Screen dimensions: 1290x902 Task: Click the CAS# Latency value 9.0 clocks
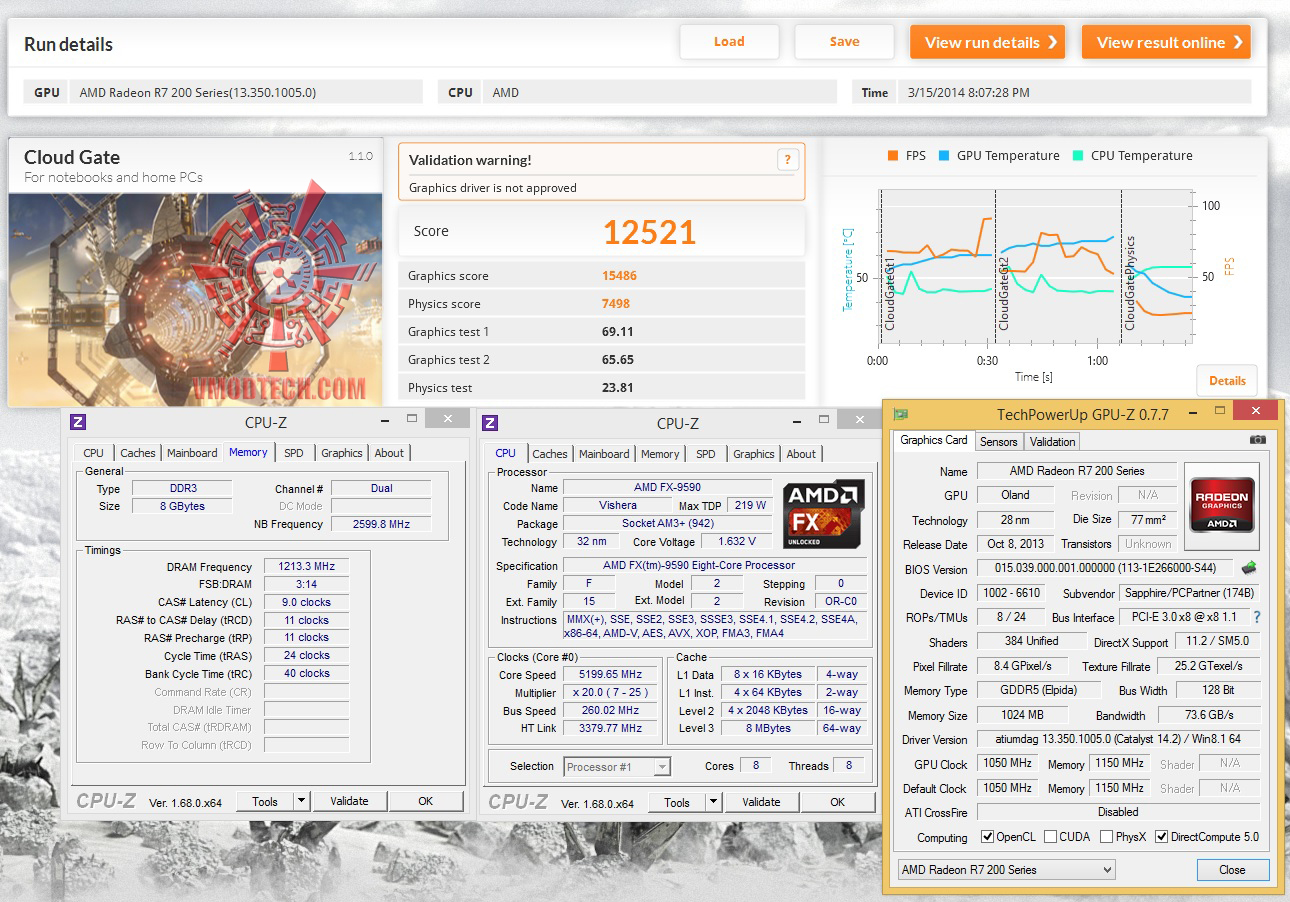[306, 602]
